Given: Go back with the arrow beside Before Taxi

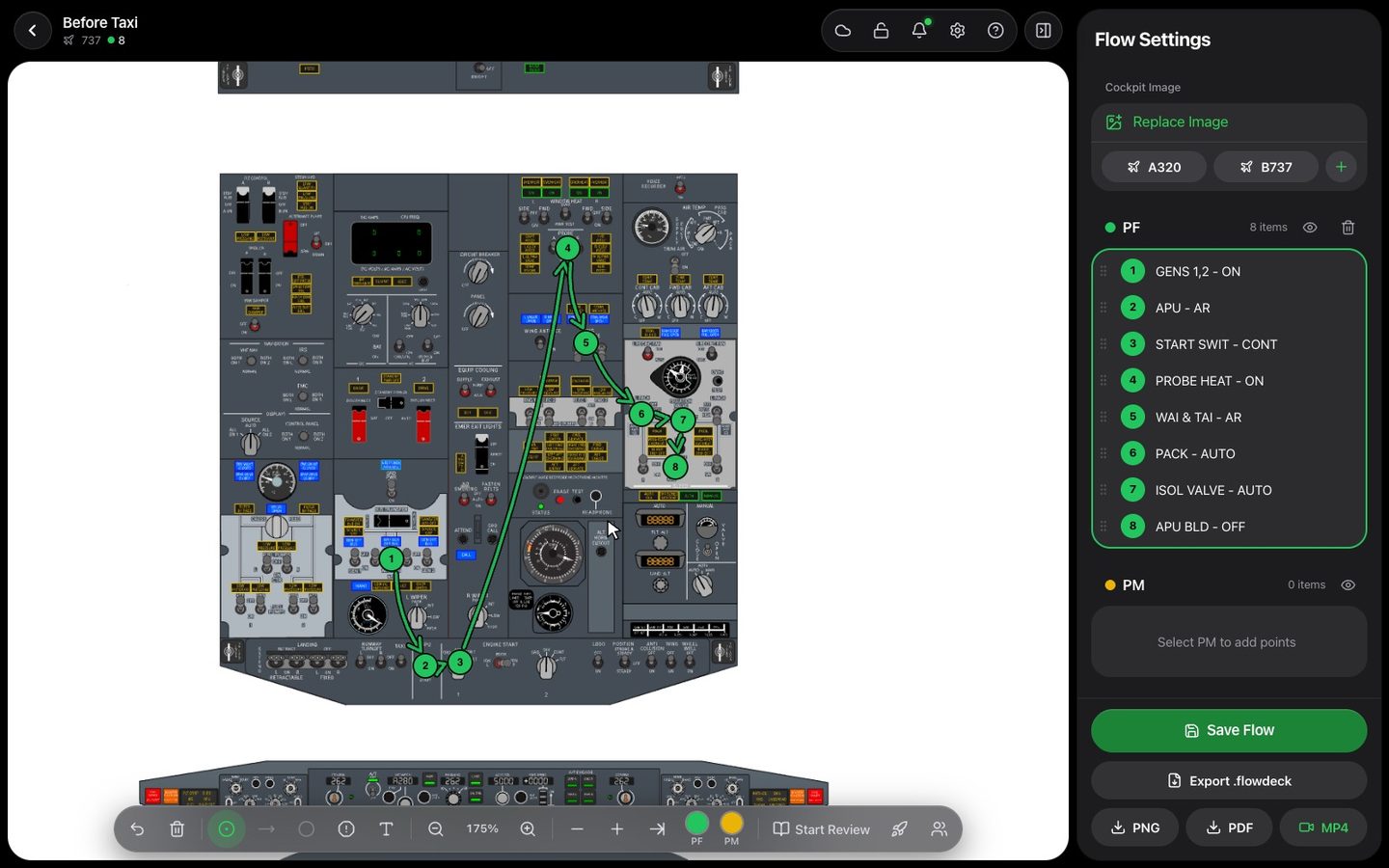Looking at the screenshot, I should click(33, 31).
